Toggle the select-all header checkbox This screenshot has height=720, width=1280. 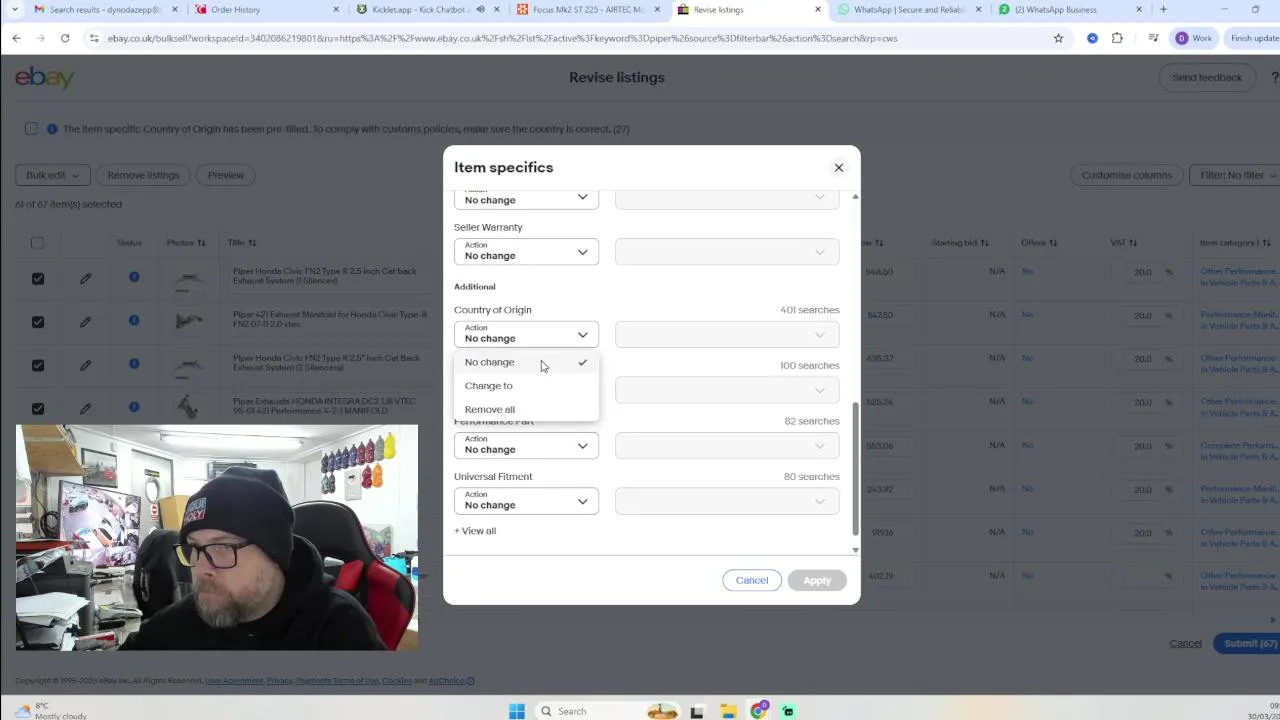[37, 242]
